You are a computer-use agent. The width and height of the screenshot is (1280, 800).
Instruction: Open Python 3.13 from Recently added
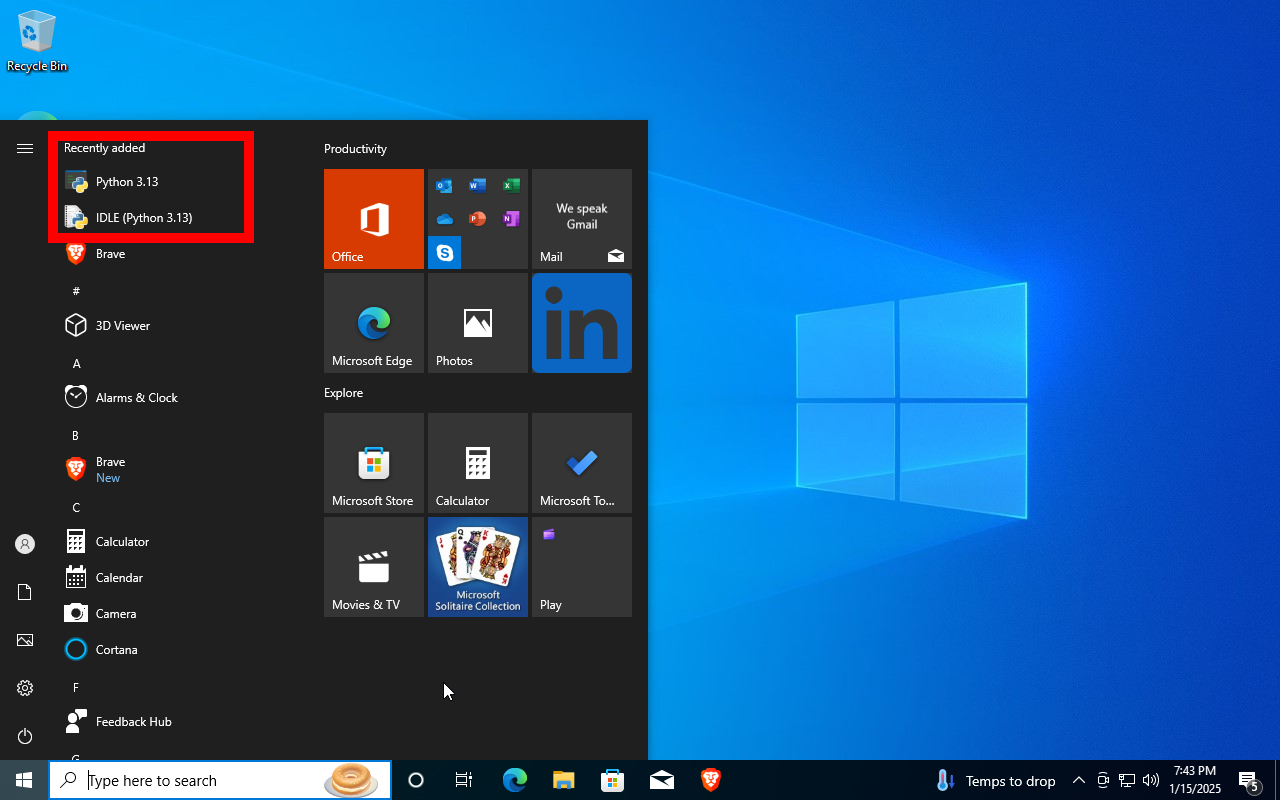pyautogui.click(x=127, y=182)
